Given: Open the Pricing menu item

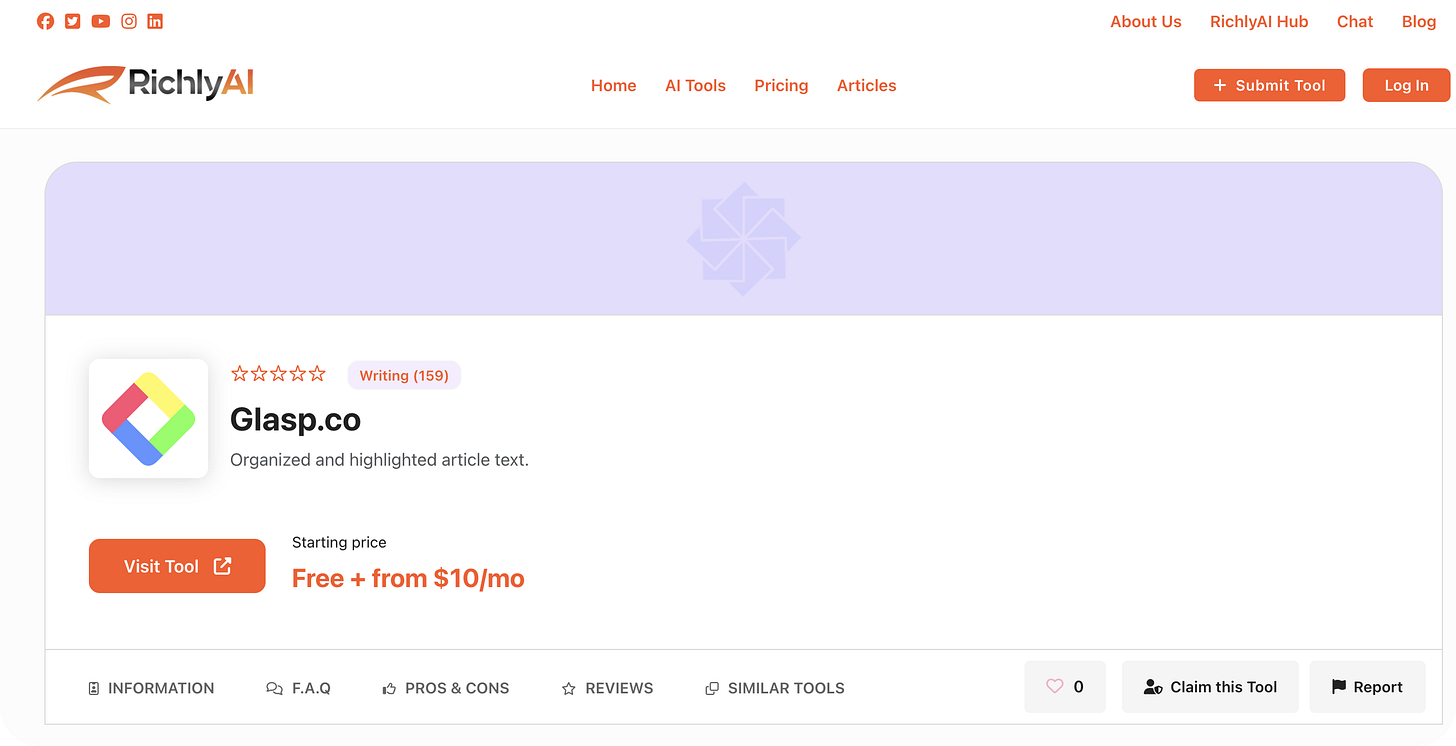Looking at the screenshot, I should tap(781, 85).
